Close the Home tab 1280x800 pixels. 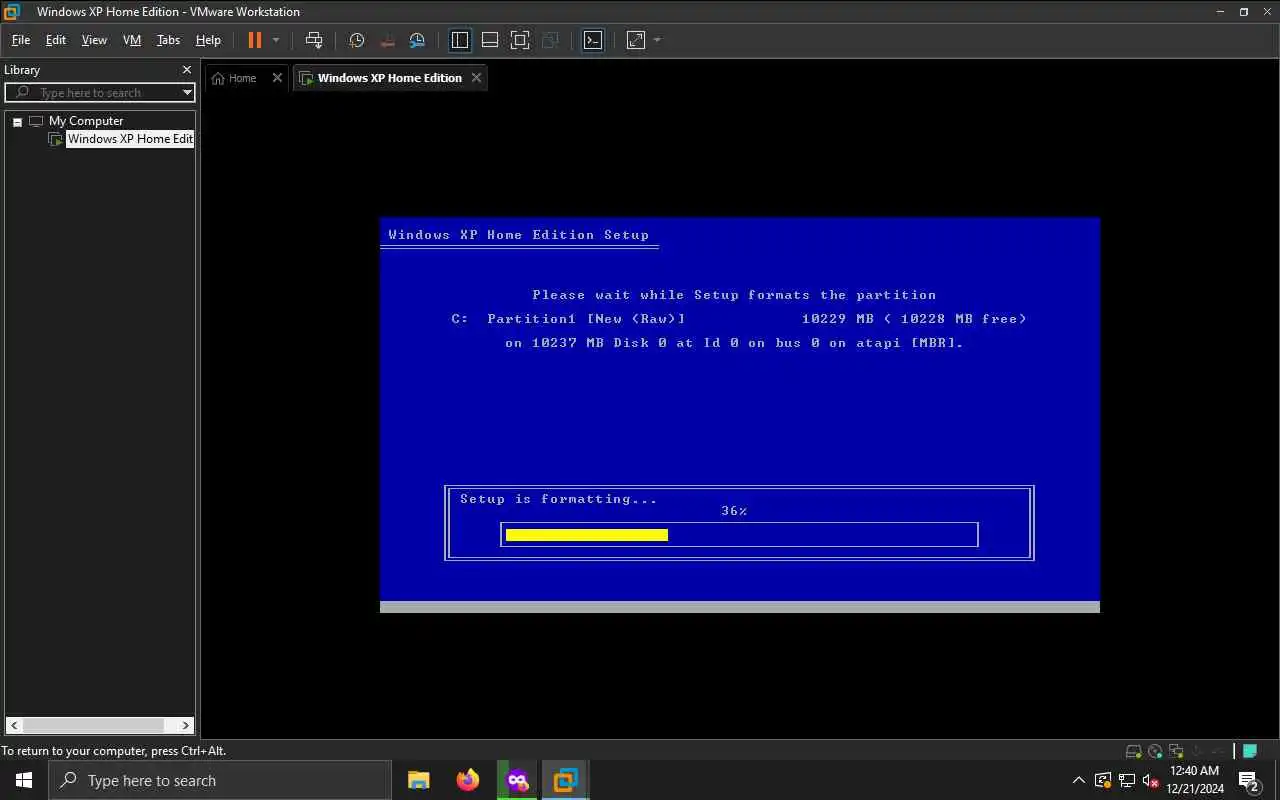click(x=277, y=78)
